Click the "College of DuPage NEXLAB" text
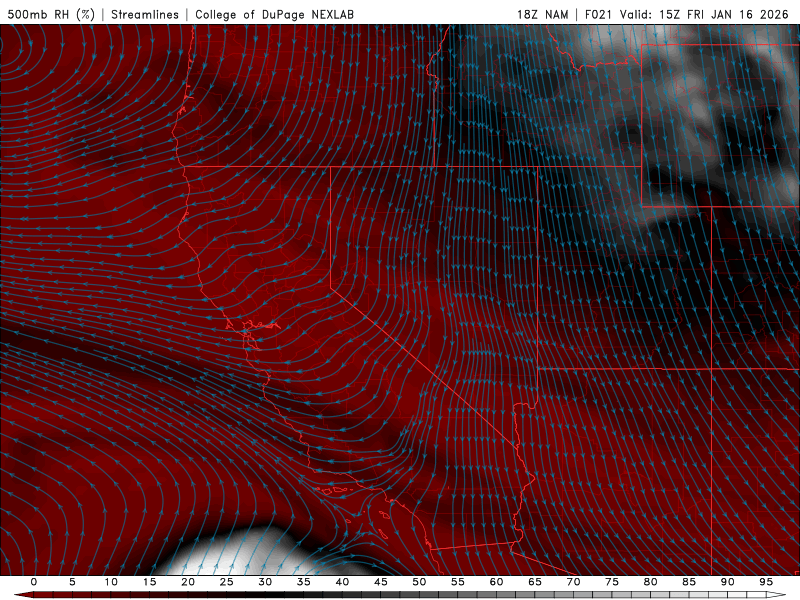This screenshot has height=600, width=800. click(274, 14)
